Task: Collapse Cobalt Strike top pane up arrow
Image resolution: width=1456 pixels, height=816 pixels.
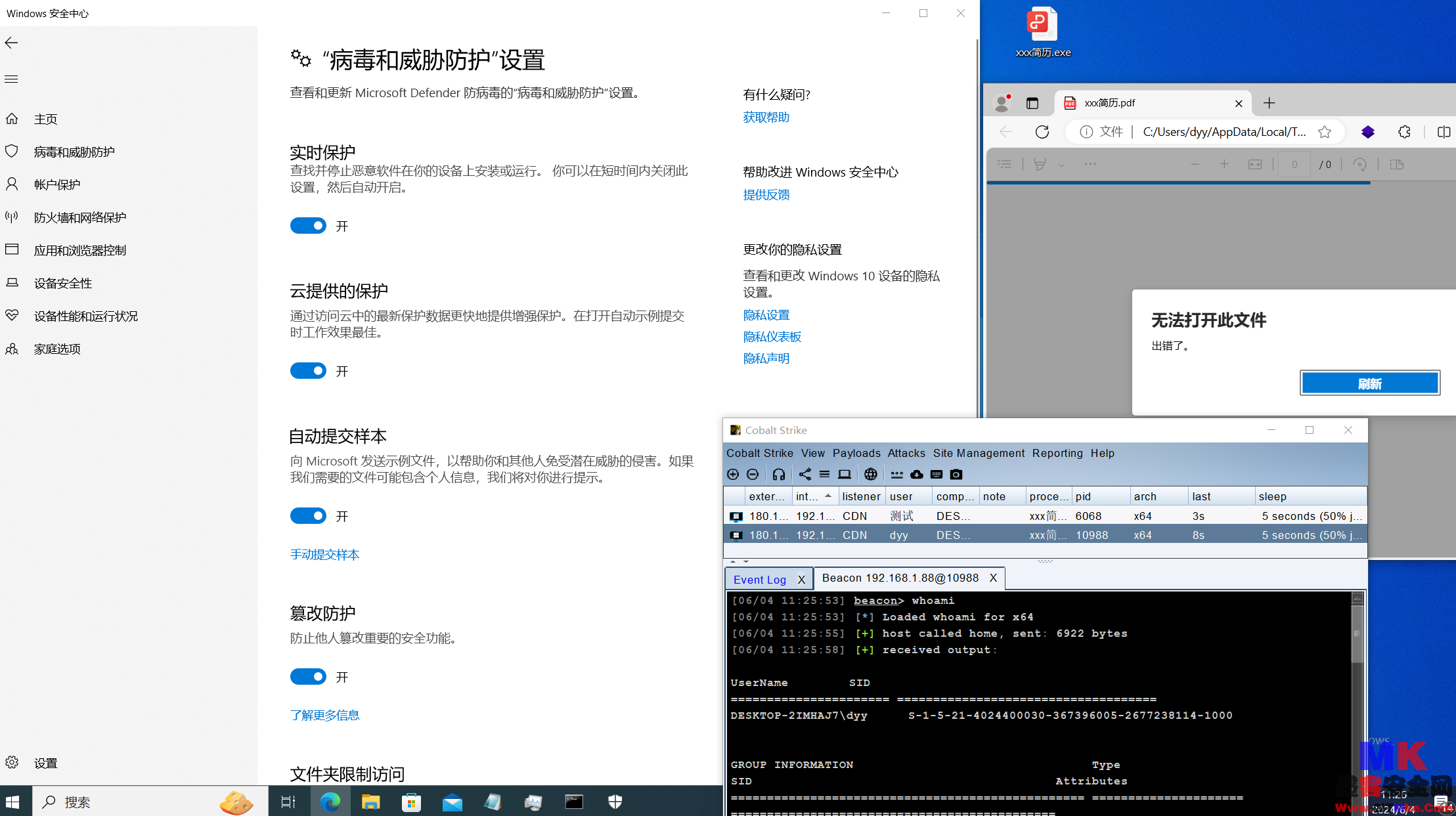Action: pyautogui.click(x=733, y=562)
